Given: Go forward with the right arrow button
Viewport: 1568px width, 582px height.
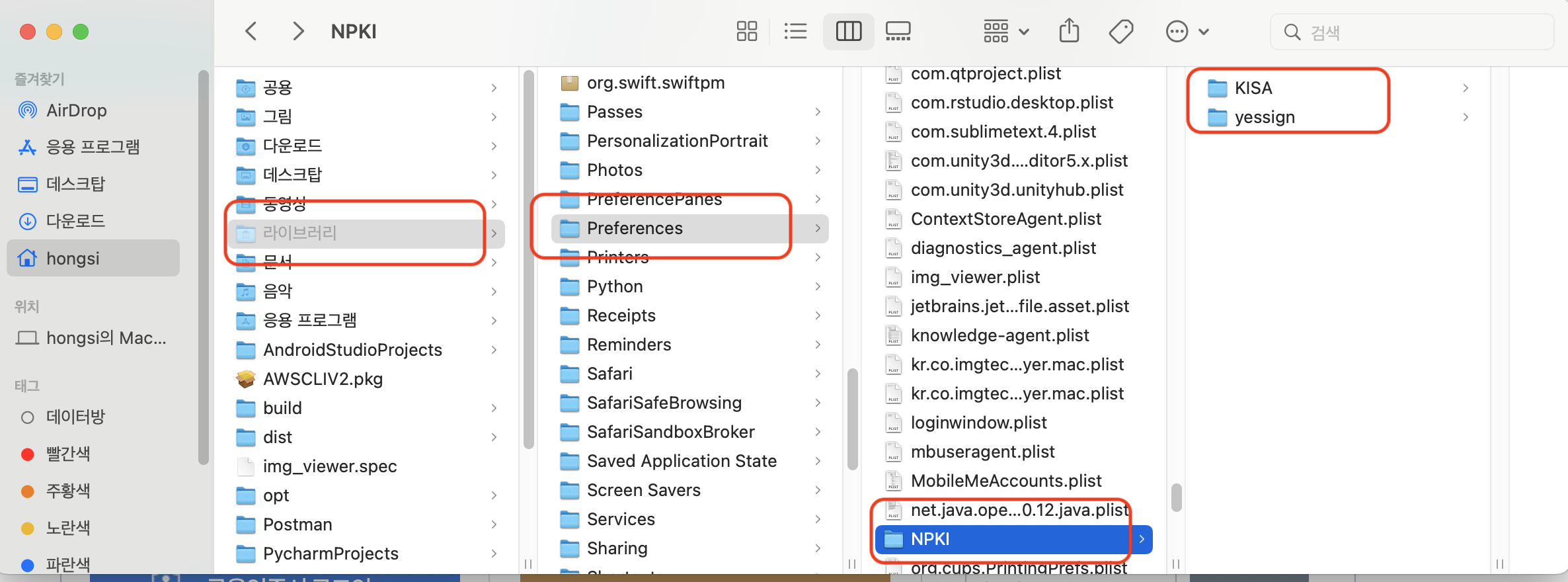Looking at the screenshot, I should [x=298, y=31].
